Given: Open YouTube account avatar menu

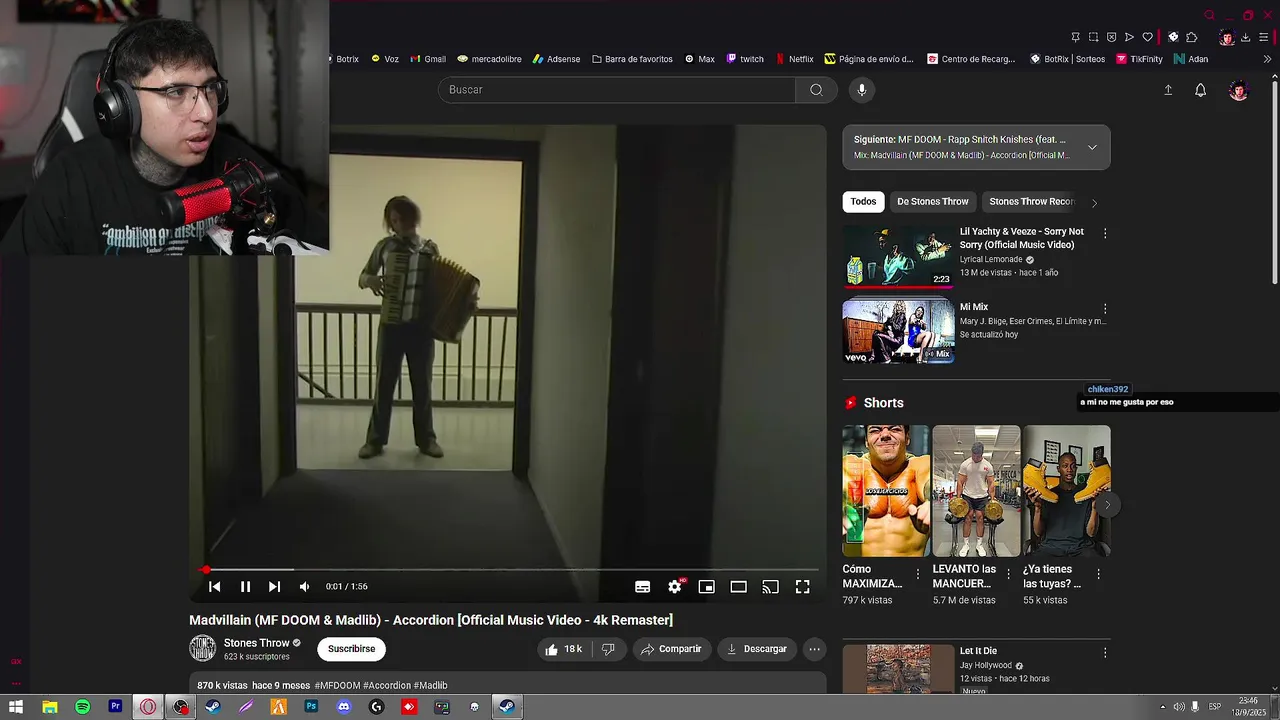Looking at the screenshot, I should 1239,90.
